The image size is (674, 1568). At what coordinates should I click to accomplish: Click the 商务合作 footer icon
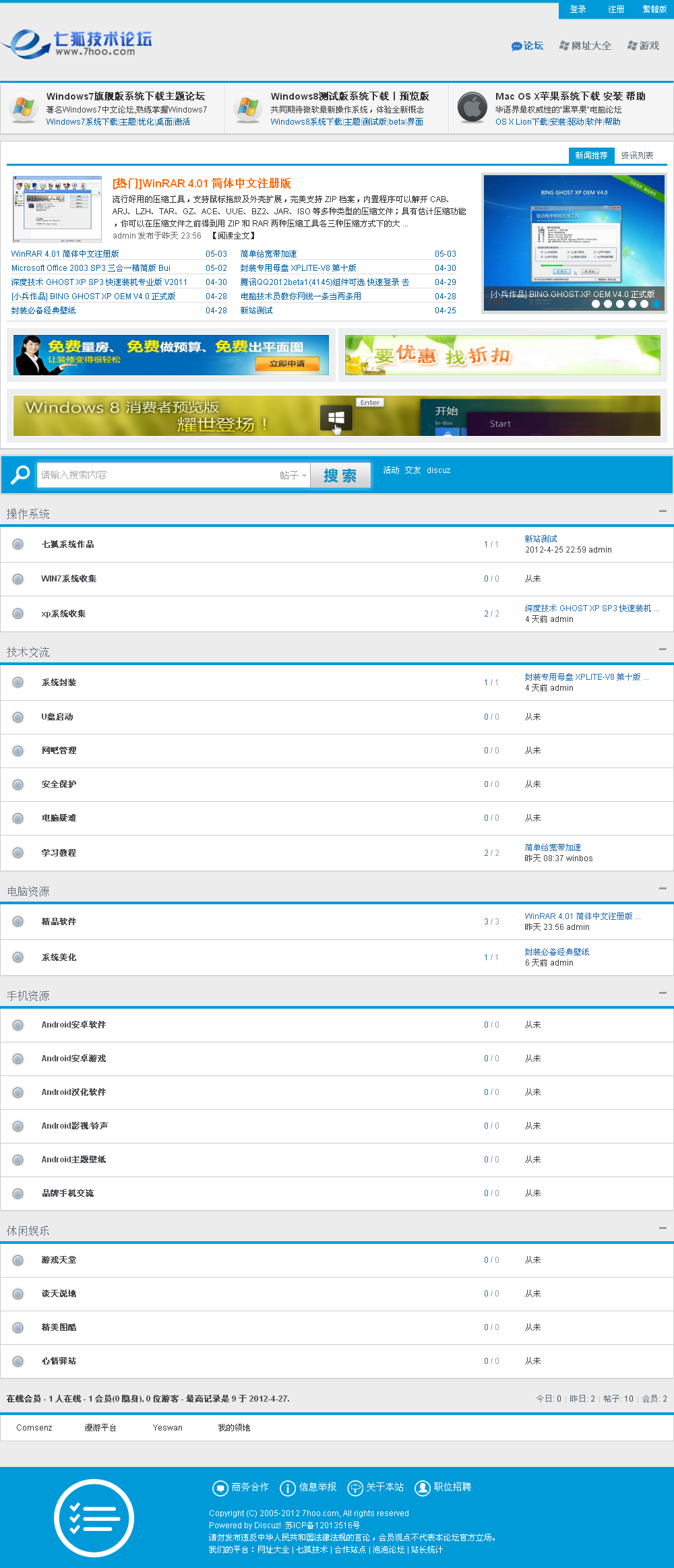point(220,1488)
